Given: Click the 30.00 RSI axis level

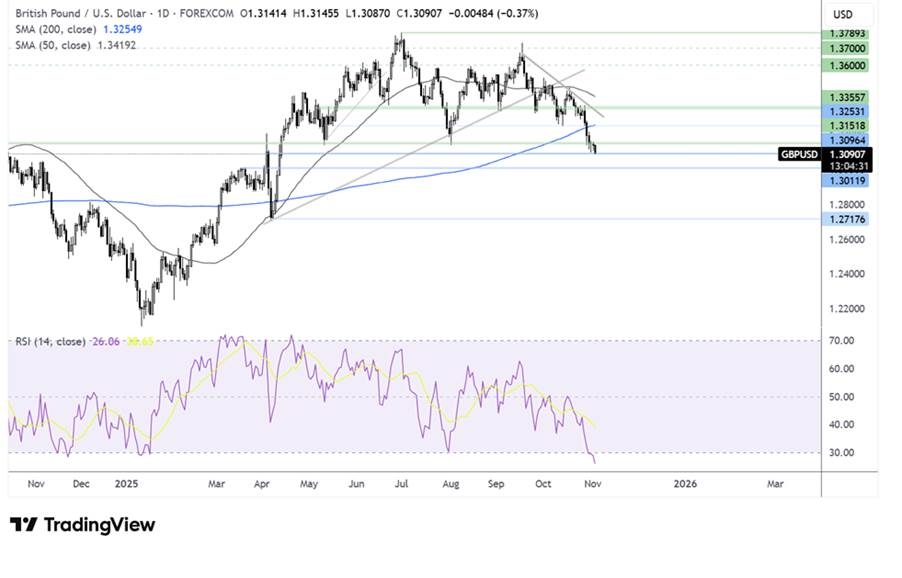Looking at the screenshot, I should [845, 452].
